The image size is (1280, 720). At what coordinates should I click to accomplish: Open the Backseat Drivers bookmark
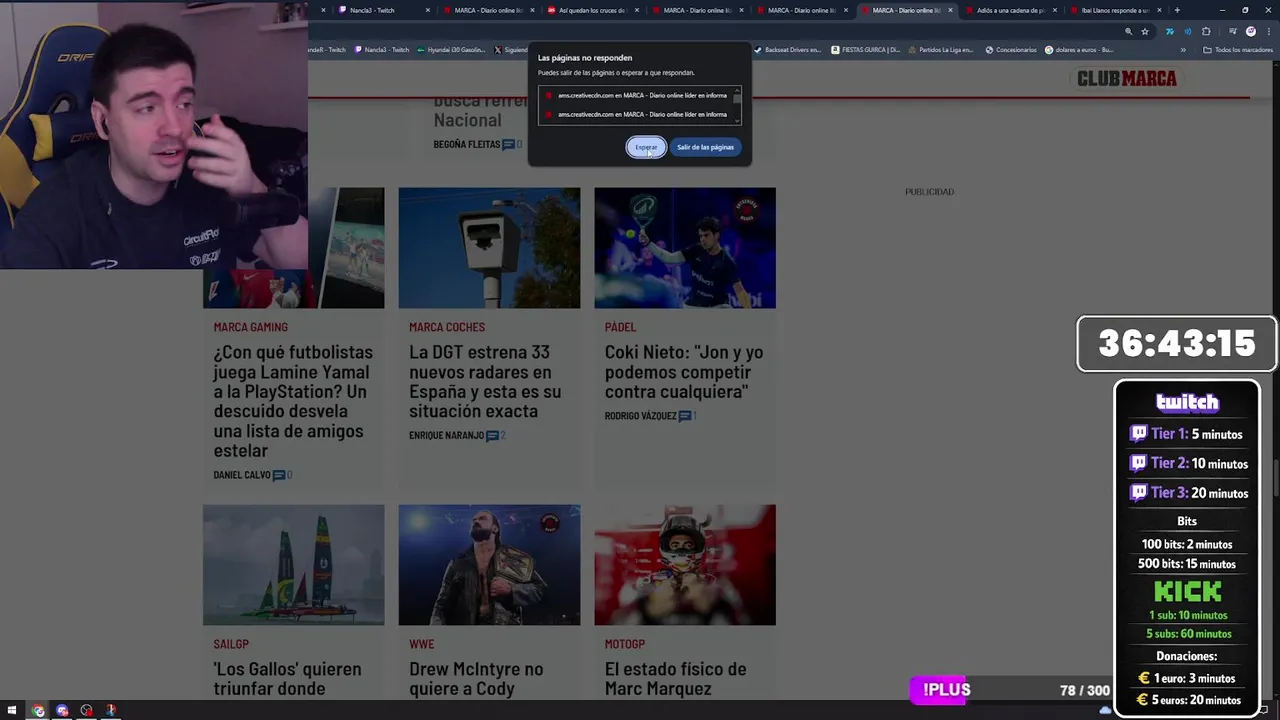coord(788,49)
